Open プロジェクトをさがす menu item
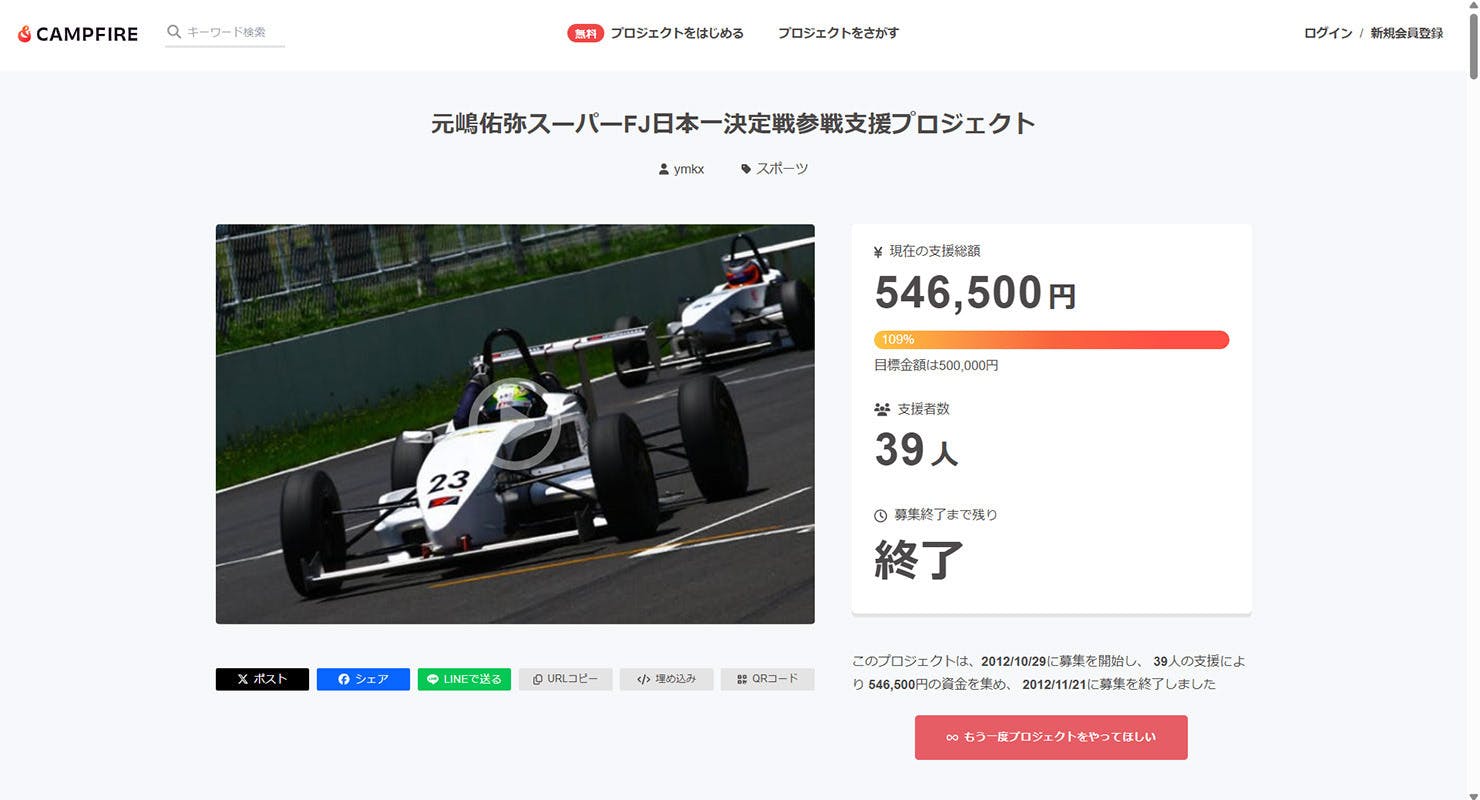This screenshot has height=800, width=1480. pyautogui.click(x=838, y=33)
